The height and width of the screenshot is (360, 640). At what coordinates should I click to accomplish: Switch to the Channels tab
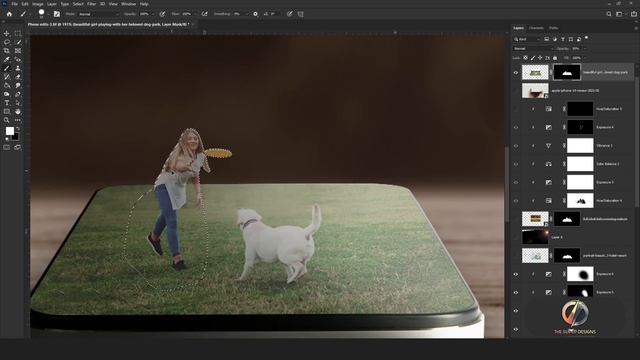[x=536, y=28]
